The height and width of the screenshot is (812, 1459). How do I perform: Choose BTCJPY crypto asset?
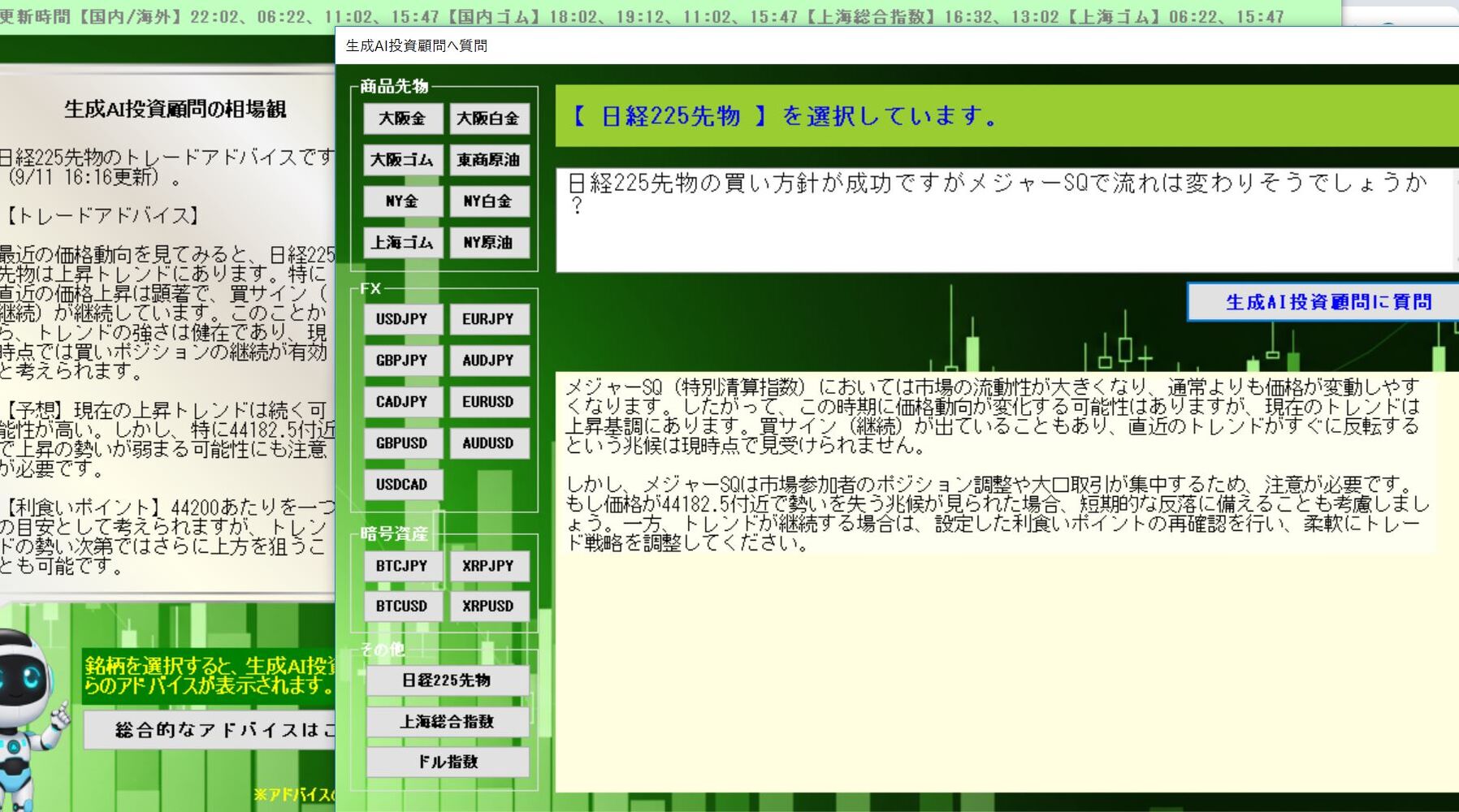(x=403, y=566)
